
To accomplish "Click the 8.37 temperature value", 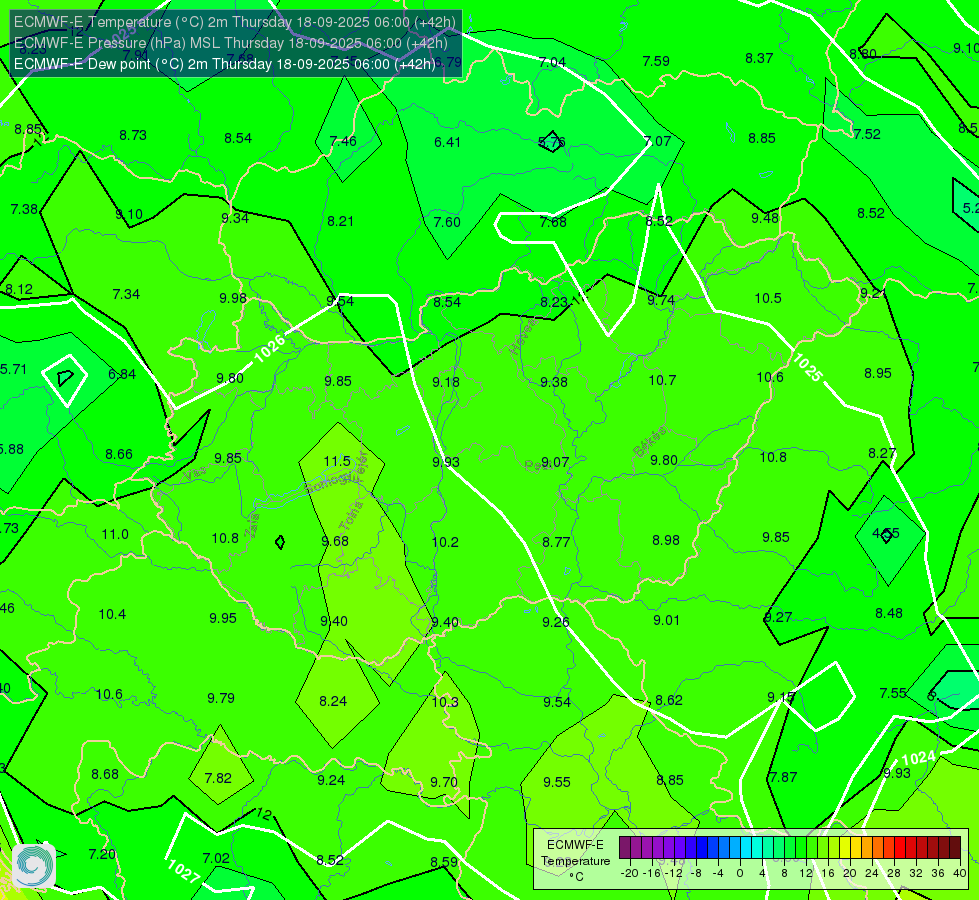I will (x=759, y=58).
